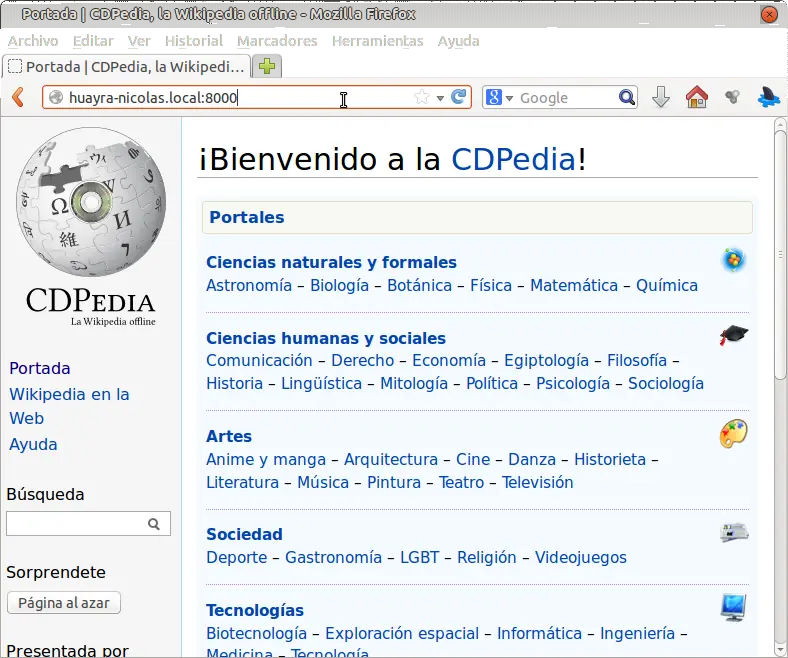Open the Filosofía portal link
This screenshot has height=658, width=788.
click(x=637, y=360)
